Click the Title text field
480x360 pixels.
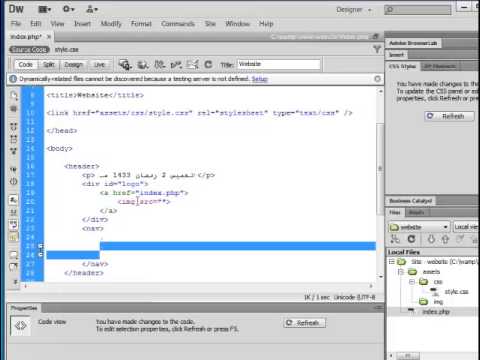279,64
